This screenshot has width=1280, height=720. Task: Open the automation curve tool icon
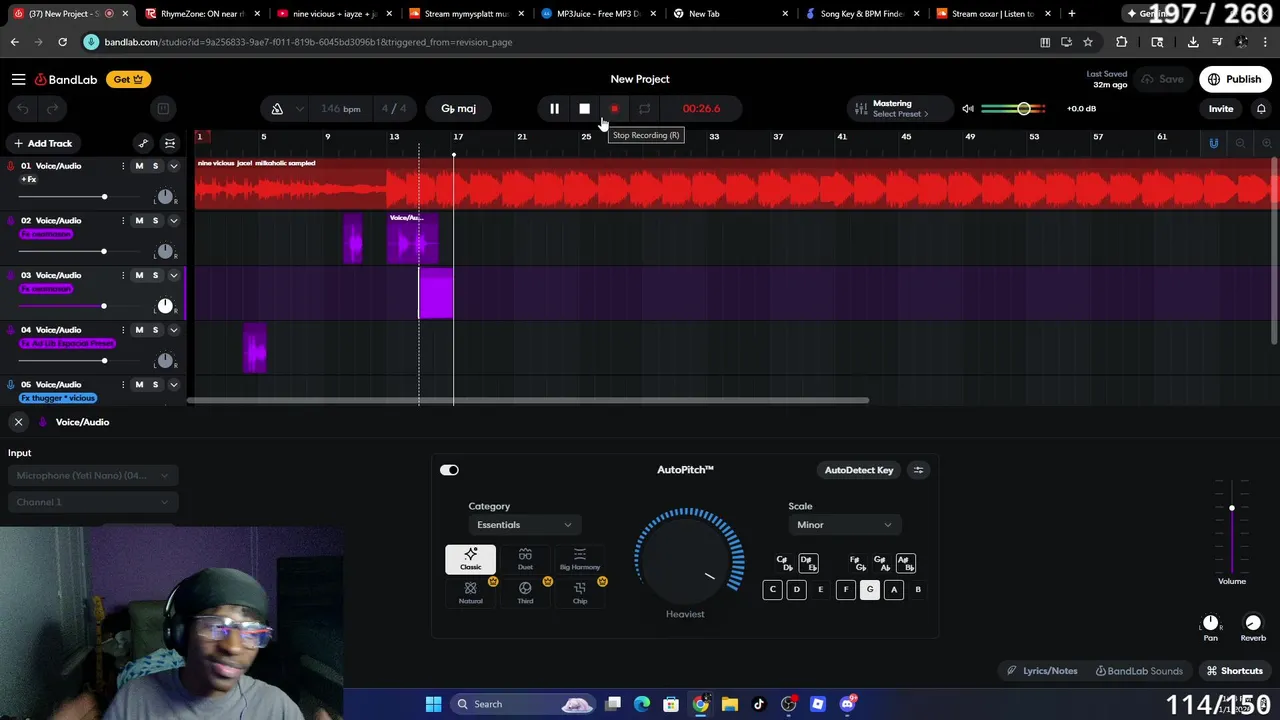click(143, 143)
